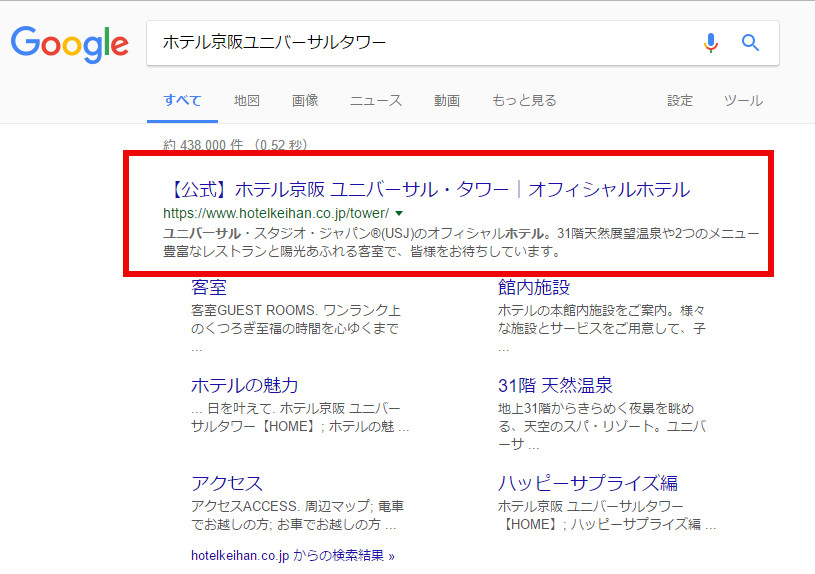This screenshot has height=574, width=815.
Task: Click the ユニバーサル・スタジオ・ジャパン snippet text
Action: coord(462,242)
